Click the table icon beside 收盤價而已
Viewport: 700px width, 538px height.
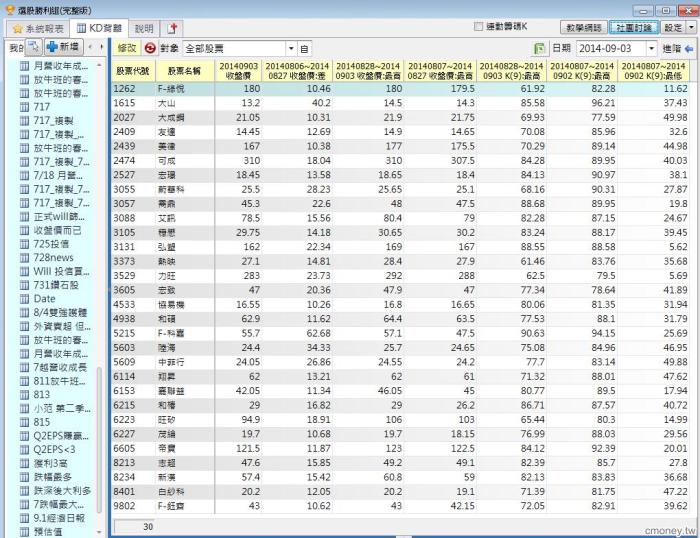(x=25, y=230)
